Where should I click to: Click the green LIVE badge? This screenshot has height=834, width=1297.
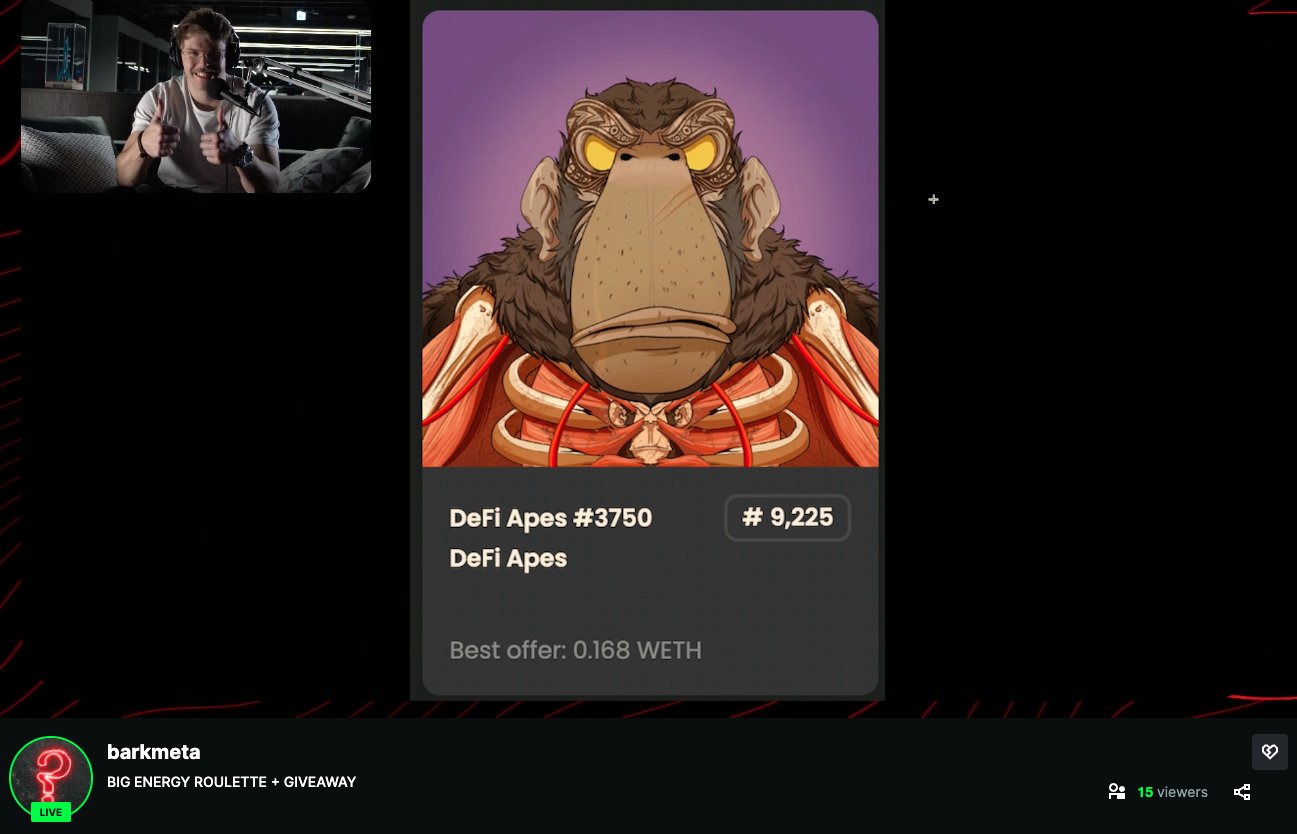(50, 812)
